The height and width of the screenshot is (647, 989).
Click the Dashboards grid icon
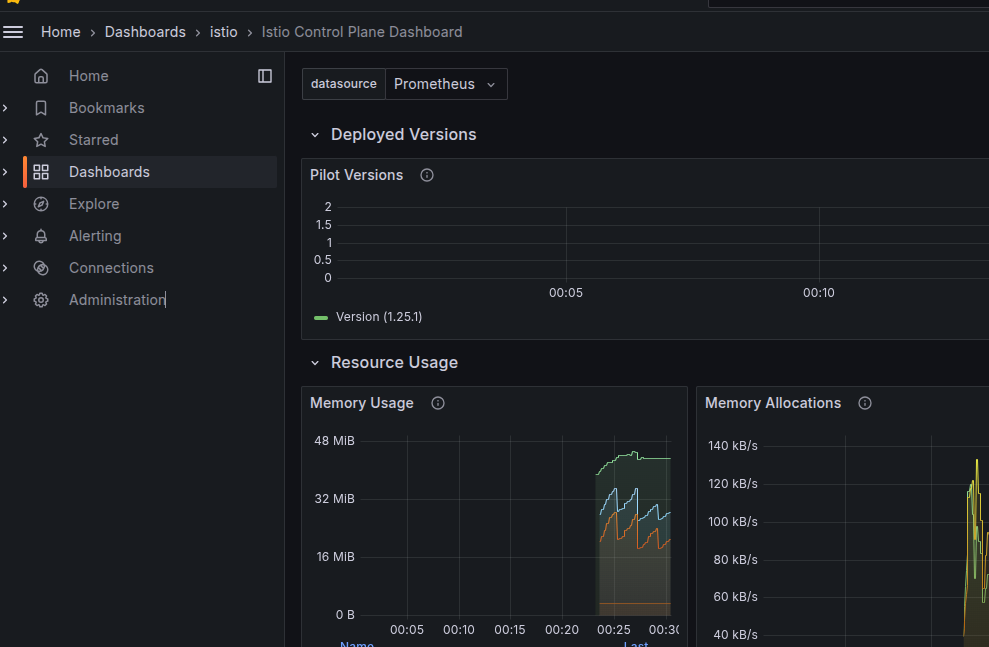41,172
